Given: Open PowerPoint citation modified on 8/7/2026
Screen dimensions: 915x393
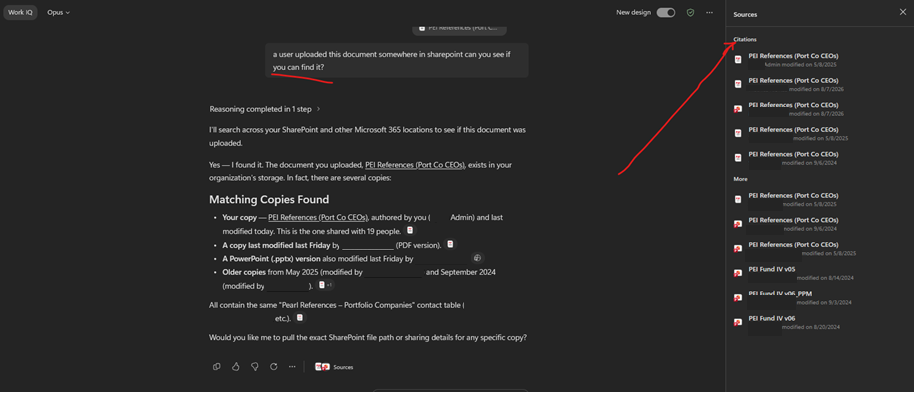Looking at the screenshot, I should coord(788,109).
